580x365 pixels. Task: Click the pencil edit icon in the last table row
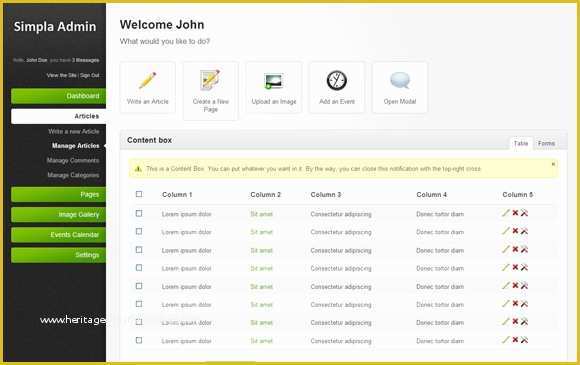tap(506, 339)
